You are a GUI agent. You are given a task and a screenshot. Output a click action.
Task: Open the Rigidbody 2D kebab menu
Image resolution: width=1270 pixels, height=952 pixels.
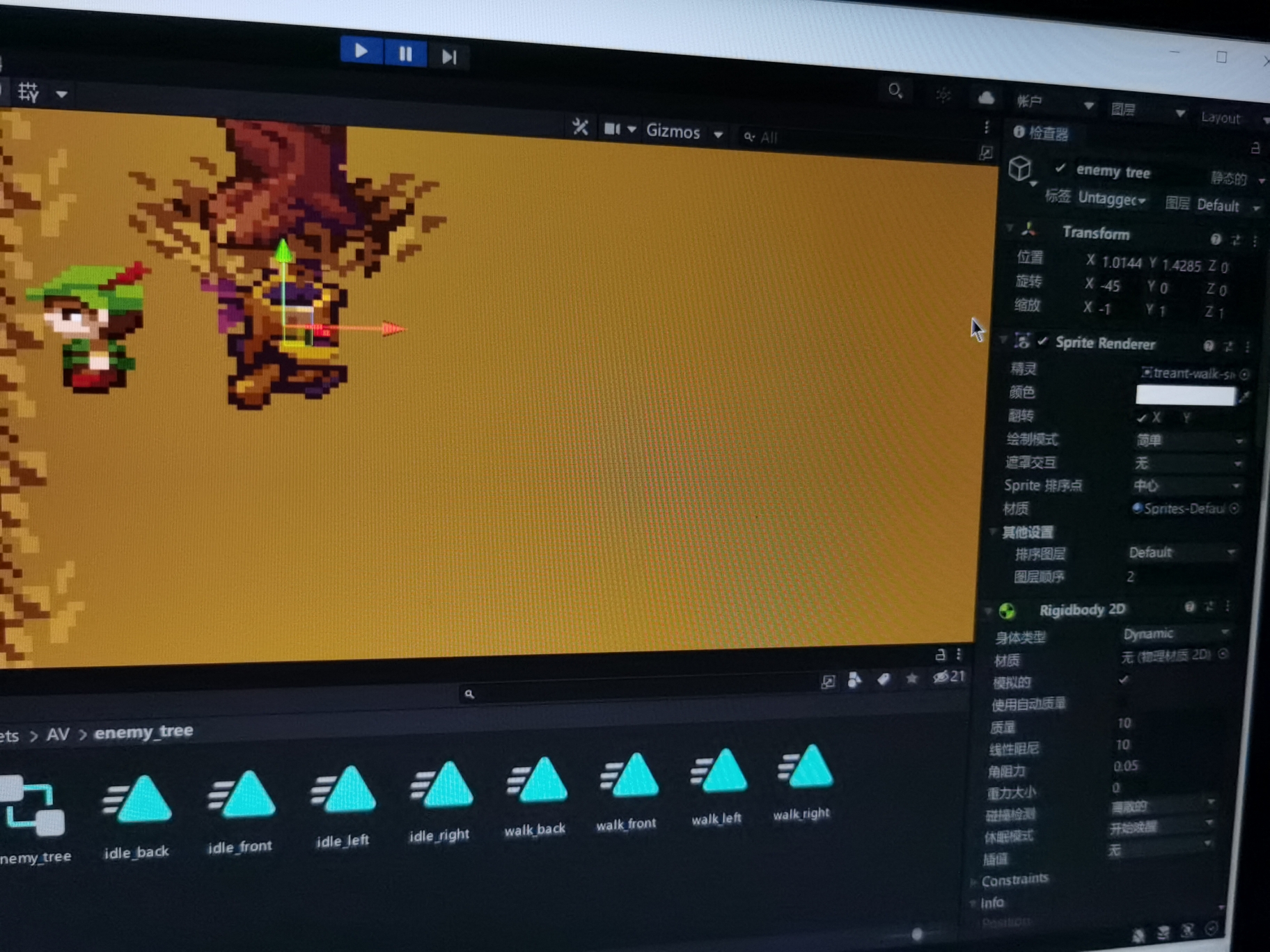pyautogui.click(x=1228, y=607)
